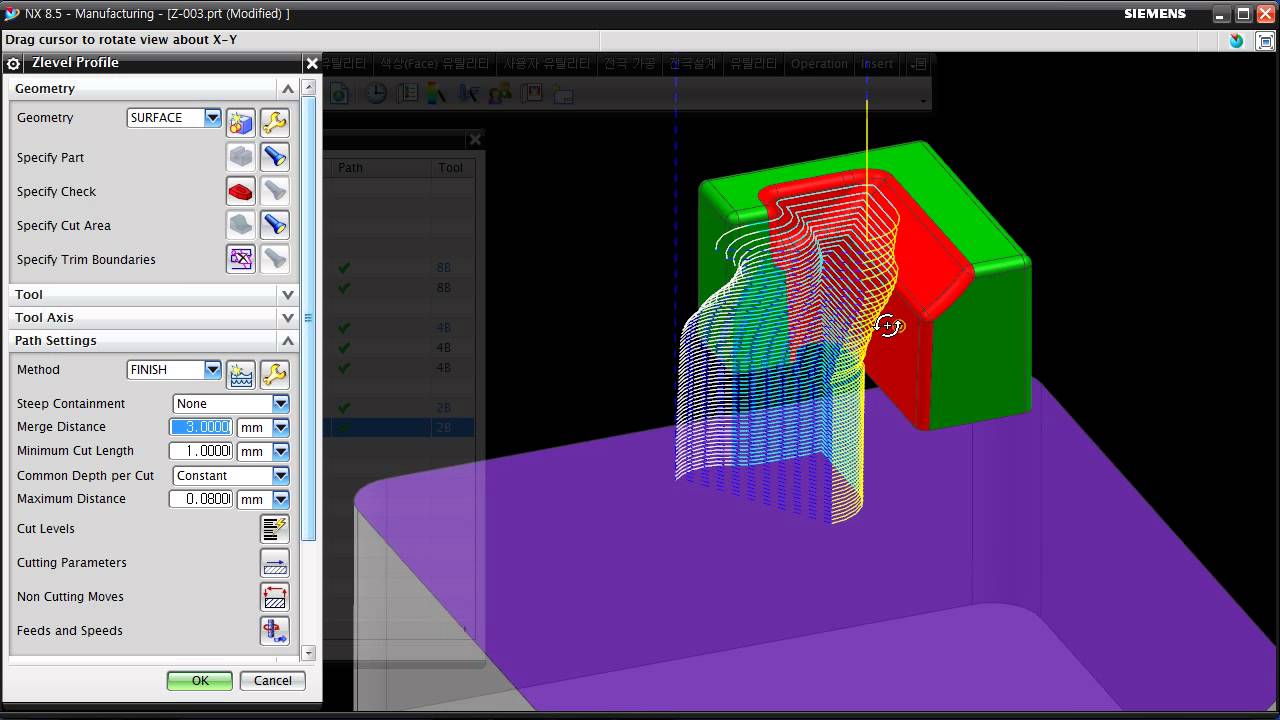This screenshot has height=720, width=1280.
Task: Collapse the Path Settings section
Action: (x=288, y=341)
